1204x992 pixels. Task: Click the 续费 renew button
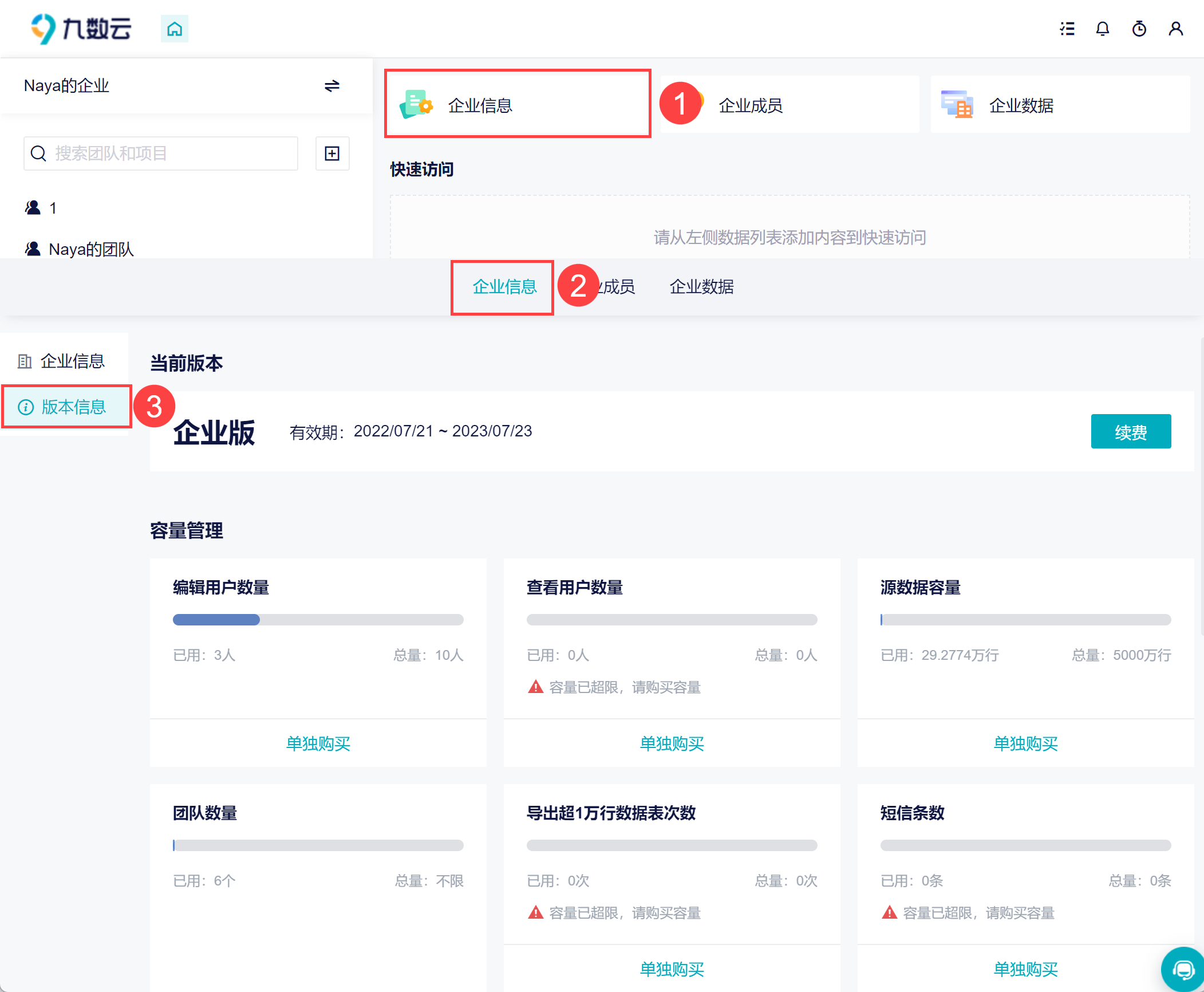[1130, 432]
